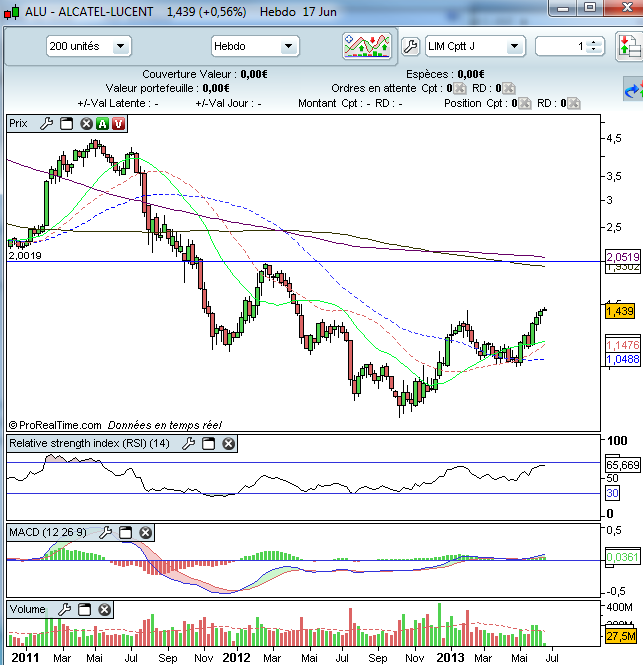The image size is (643, 665).
Task: Close the MACD indicator panel
Action: pyautogui.click(x=145, y=533)
